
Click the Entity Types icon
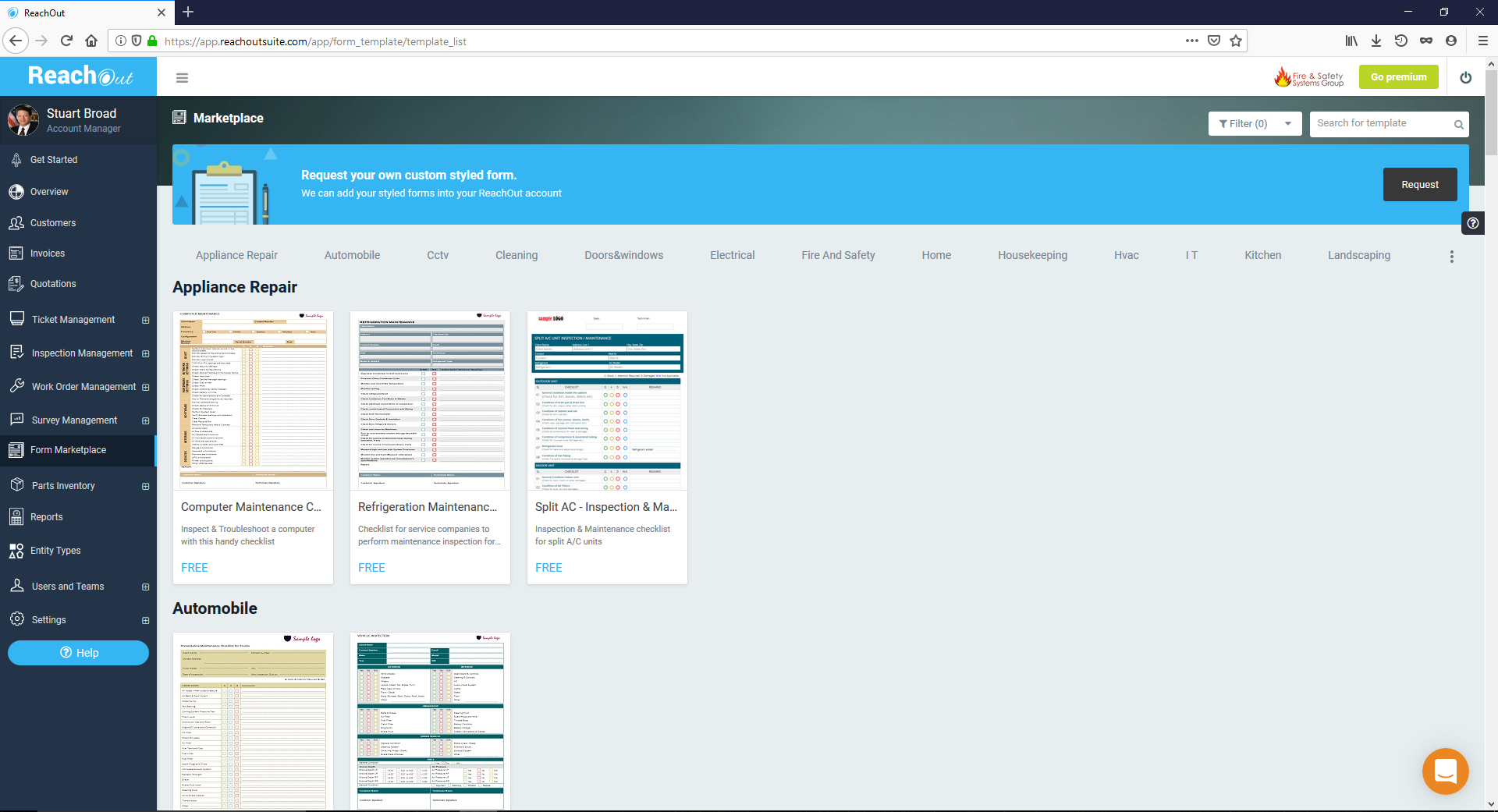coord(16,550)
